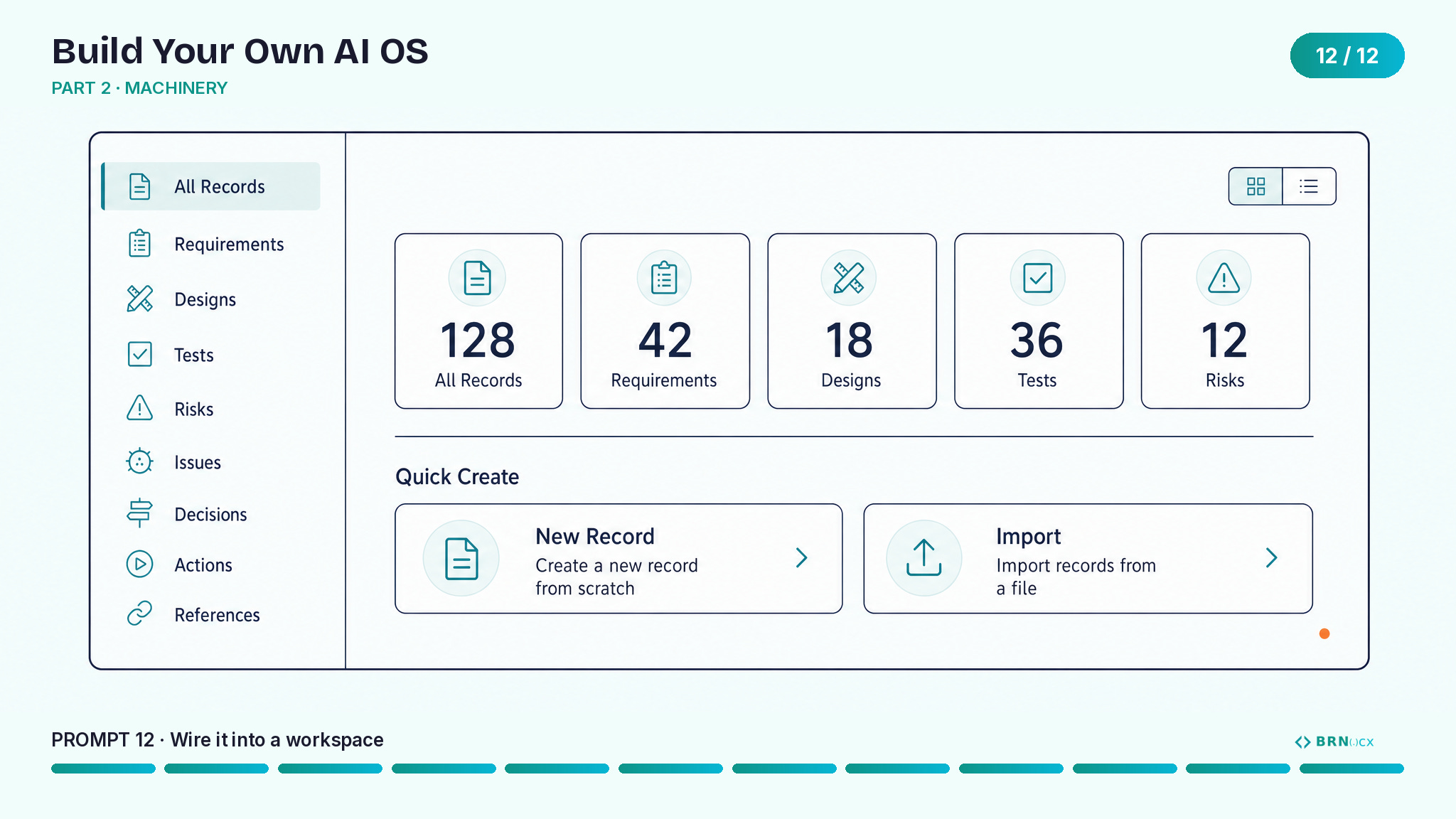The image size is (1456, 819).
Task: Click the Risks warning triangle icon in sidebar
Action: click(139, 408)
